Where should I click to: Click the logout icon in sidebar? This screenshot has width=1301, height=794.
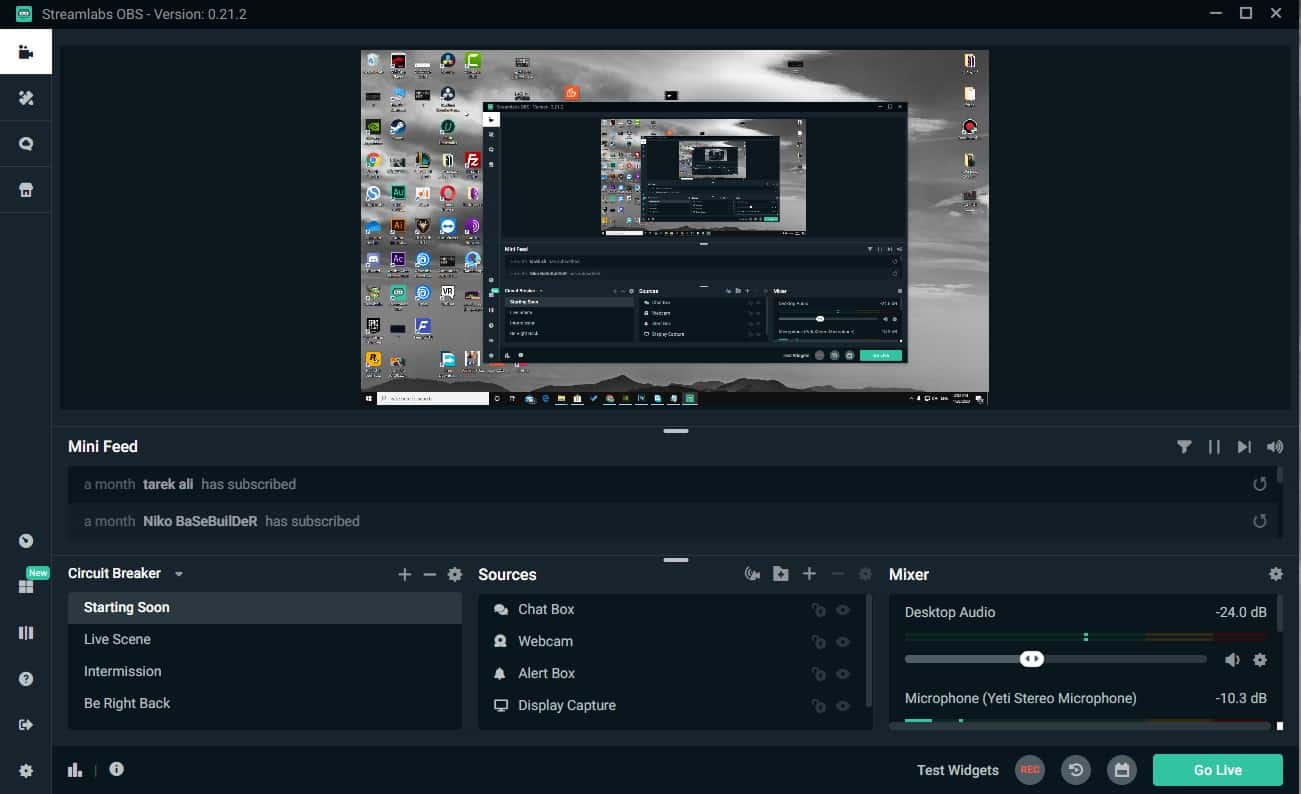pyautogui.click(x=26, y=725)
